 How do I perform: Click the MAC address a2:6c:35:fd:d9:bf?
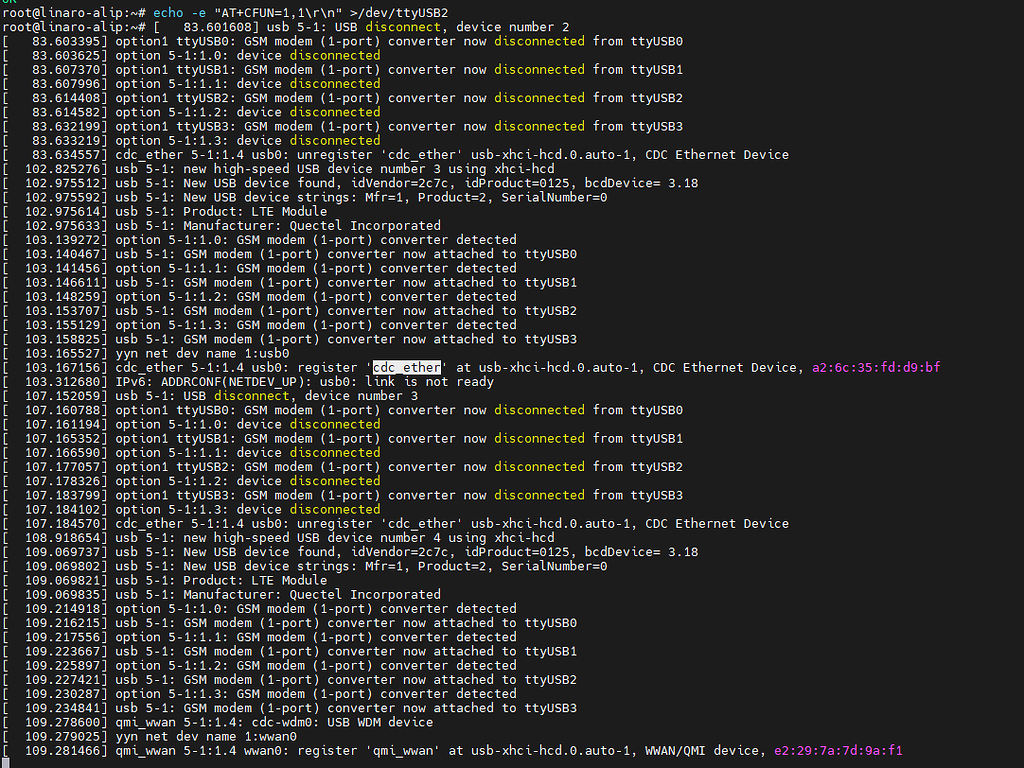(875, 367)
